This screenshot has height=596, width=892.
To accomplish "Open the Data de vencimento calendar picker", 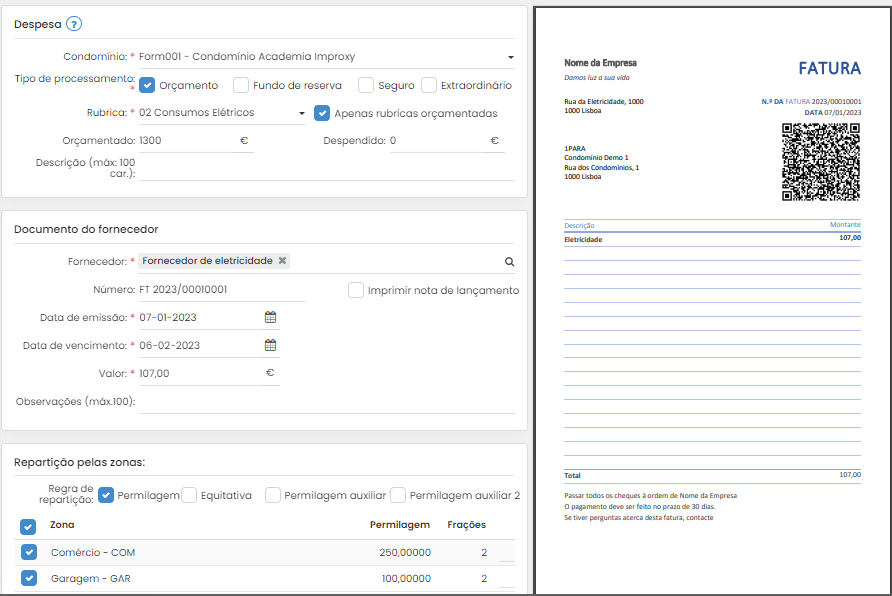I will click(x=270, y=345).
